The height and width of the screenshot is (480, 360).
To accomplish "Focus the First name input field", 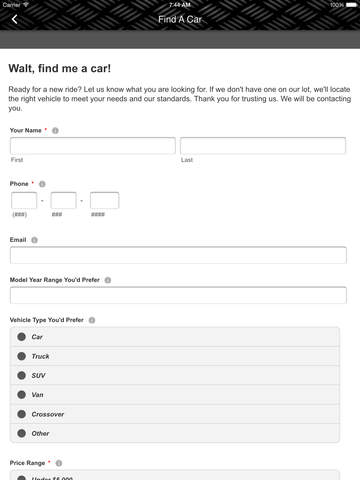I will tap(93, 146).
